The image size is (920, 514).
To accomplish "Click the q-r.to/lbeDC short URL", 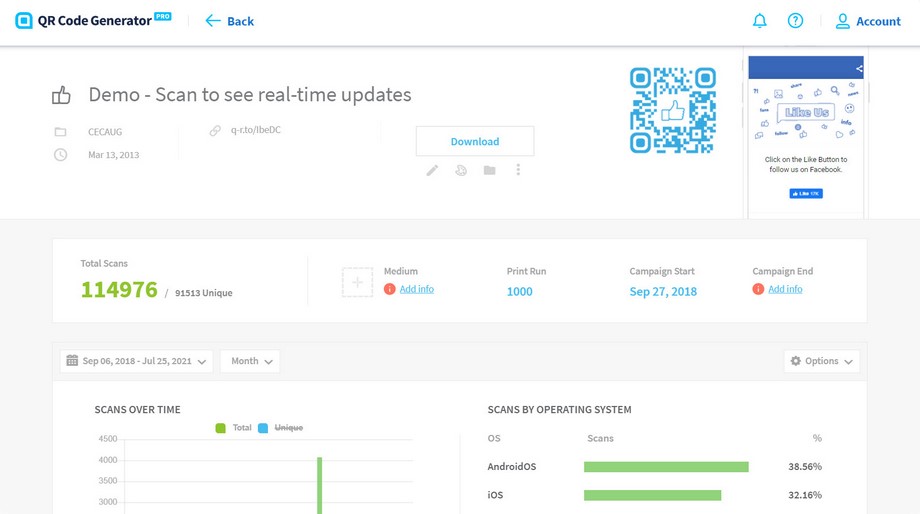I will [256, 130].
